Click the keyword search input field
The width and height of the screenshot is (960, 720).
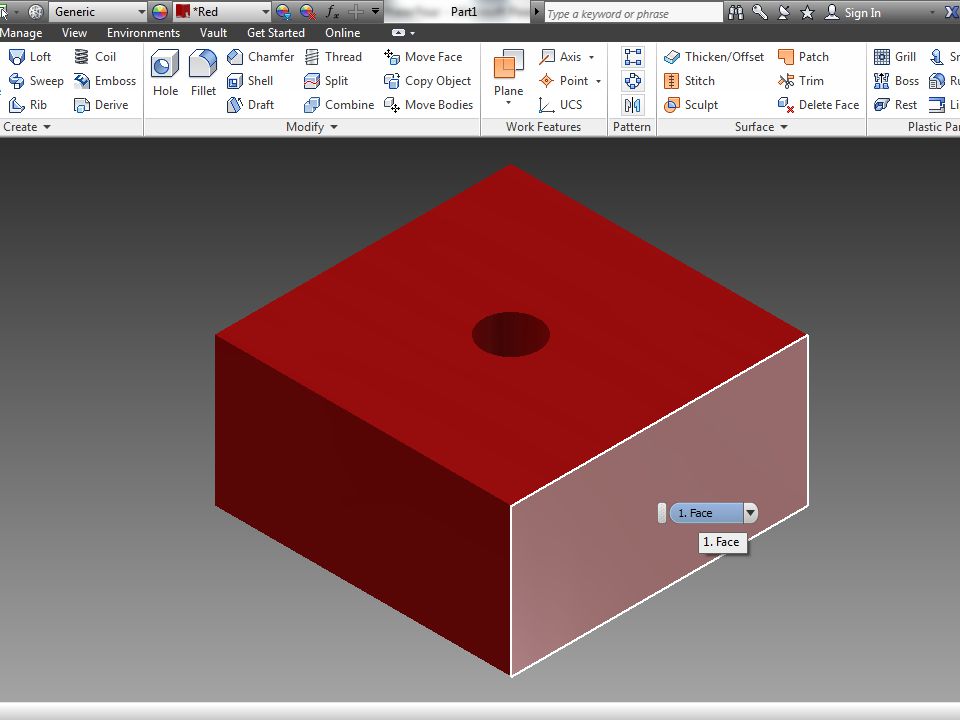coord(634,13)
